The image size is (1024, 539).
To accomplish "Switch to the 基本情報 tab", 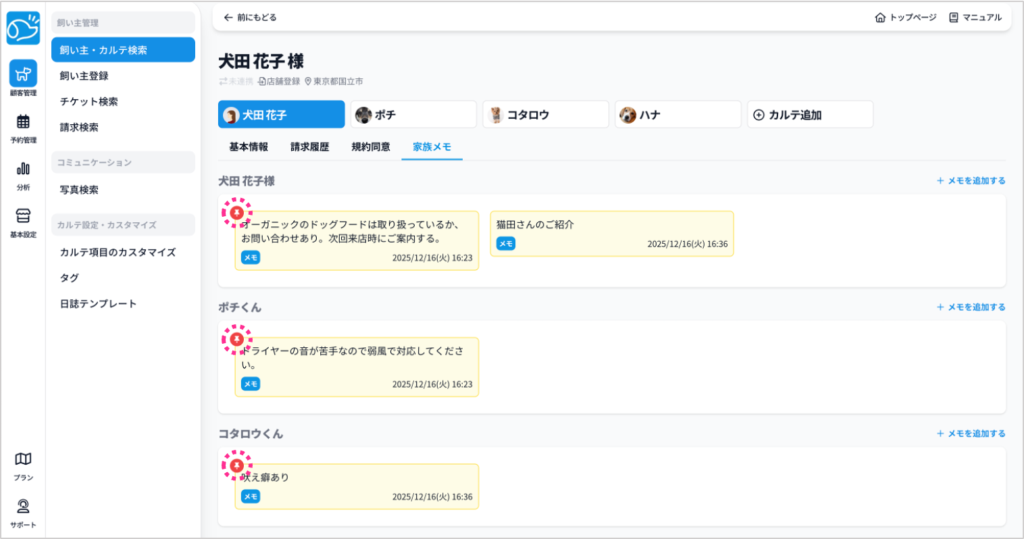I will (248, 147).
